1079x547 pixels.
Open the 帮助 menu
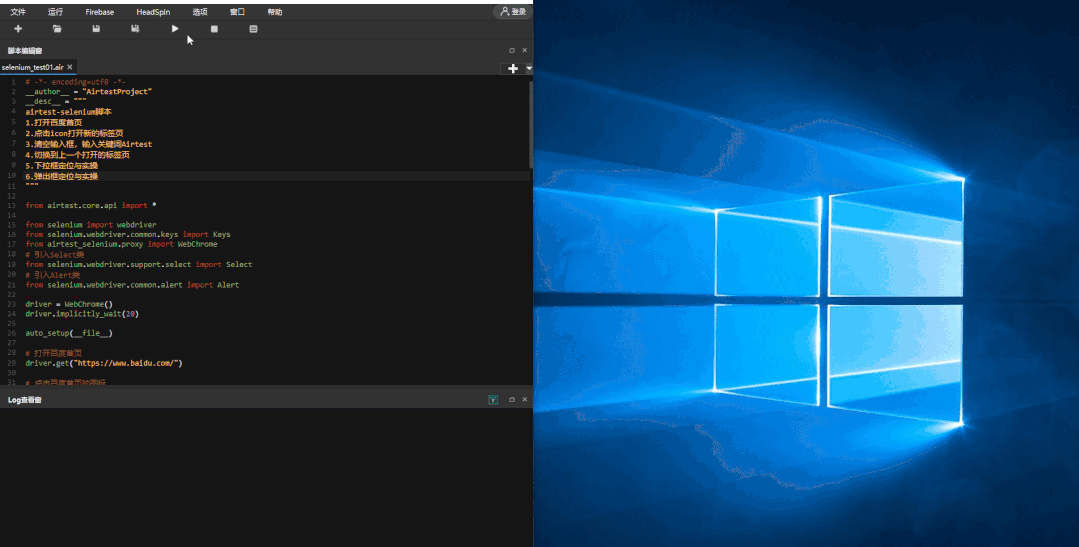click(x=275, y=12)
